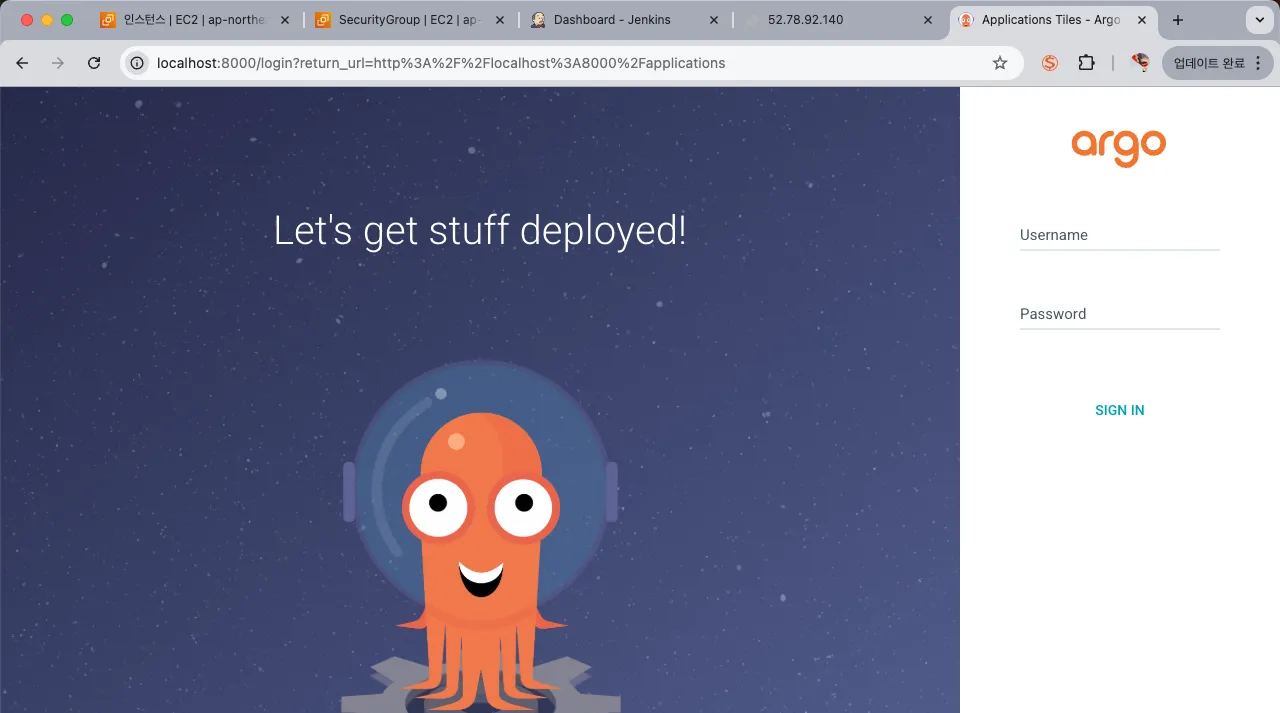Open site information icon in address bar
This screenshot has width=1280, height=713.
pos(138,63)
